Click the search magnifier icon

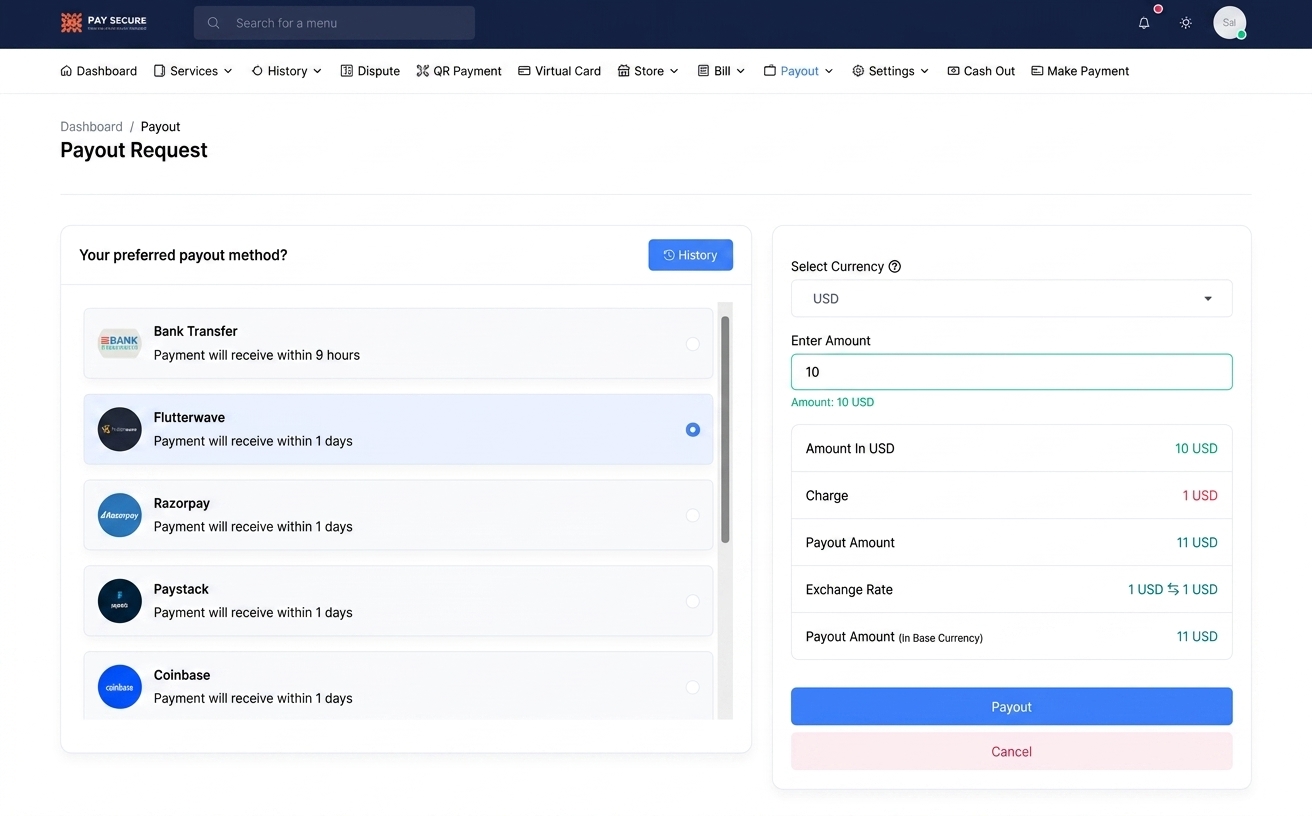click(213, 22)
